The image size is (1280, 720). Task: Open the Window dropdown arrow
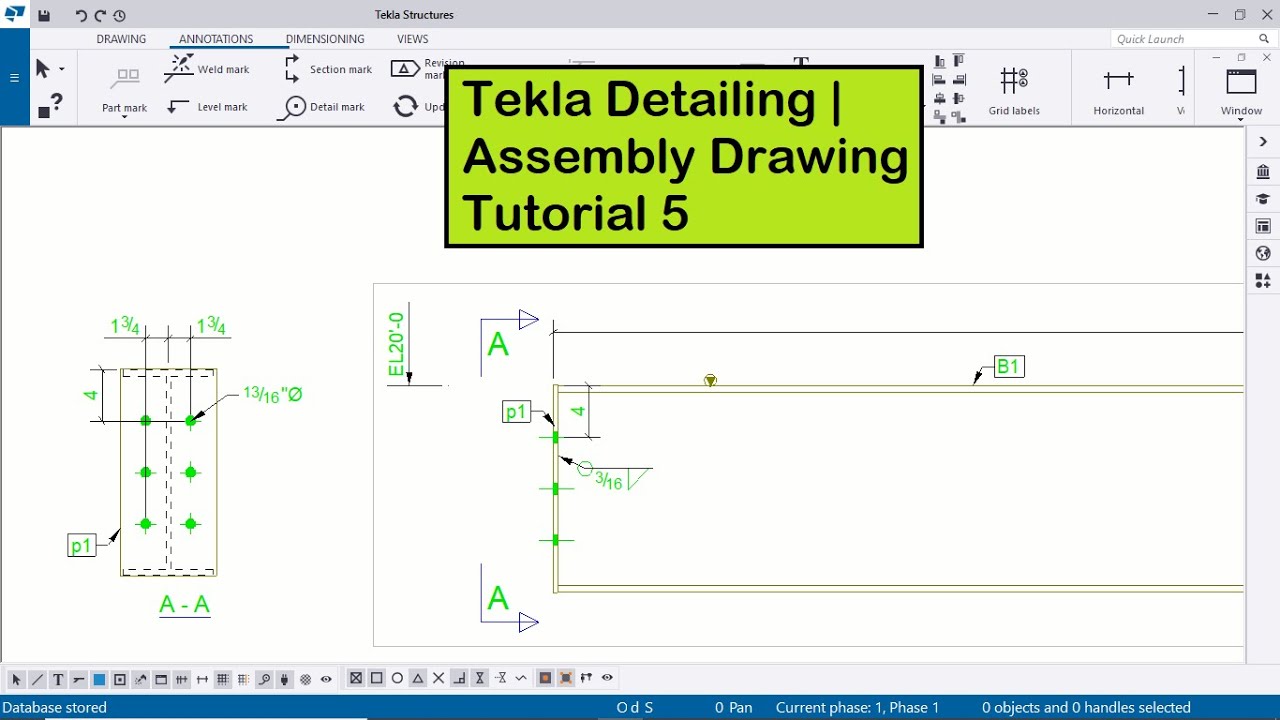pos(1241,121)
